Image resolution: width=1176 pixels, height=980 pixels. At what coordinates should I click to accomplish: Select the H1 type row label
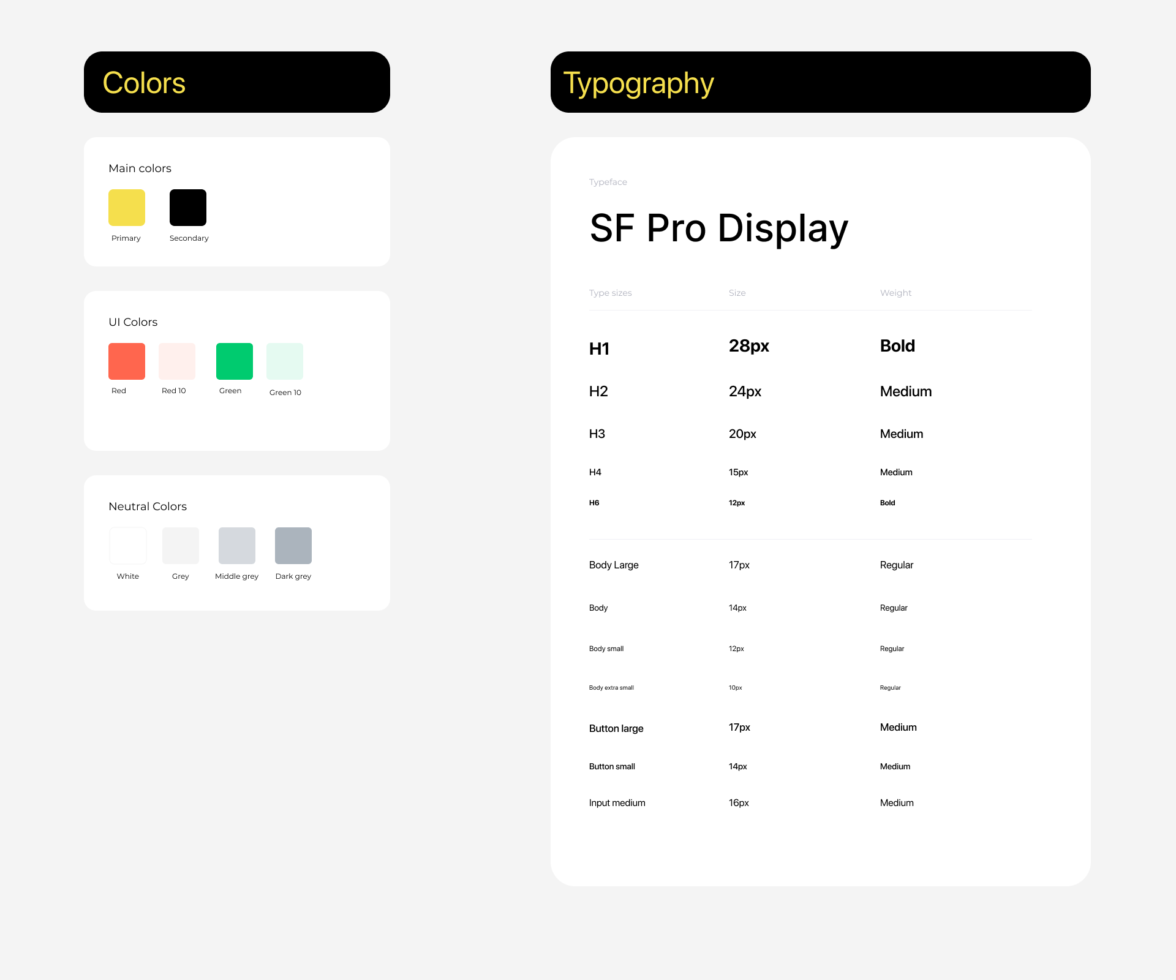click(599, 349)
